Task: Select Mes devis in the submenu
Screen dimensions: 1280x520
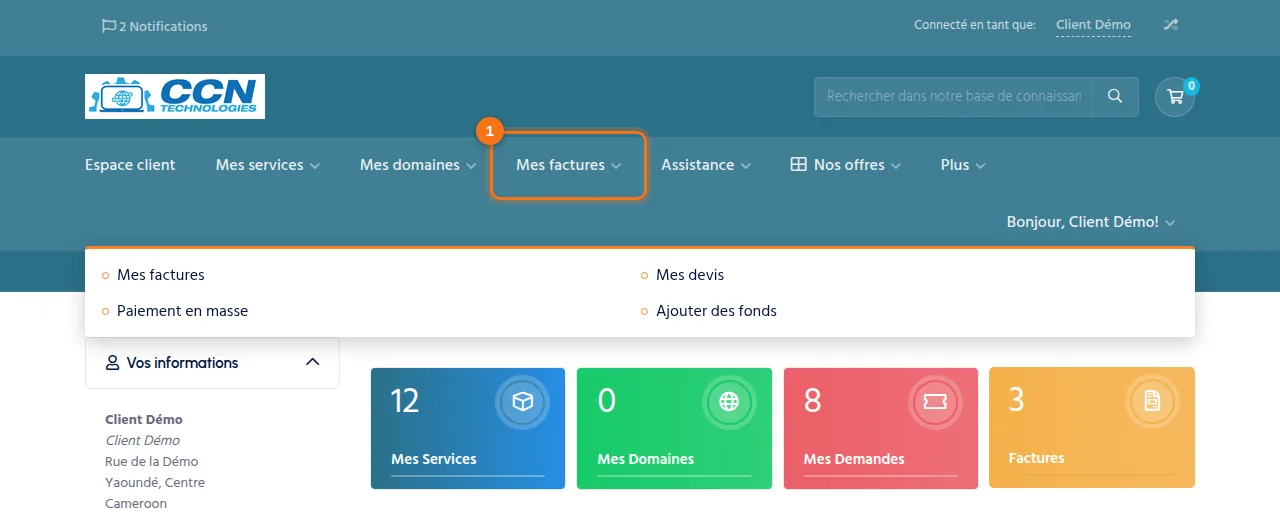Action: tap(690, 274)
